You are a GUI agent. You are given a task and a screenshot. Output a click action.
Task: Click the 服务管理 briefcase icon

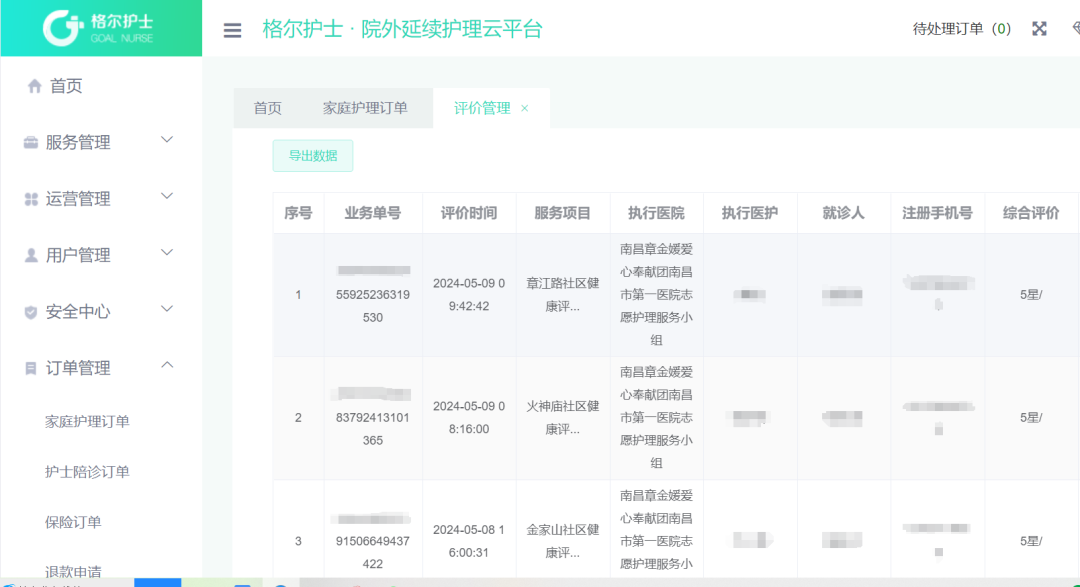click(x=31, y=143)
